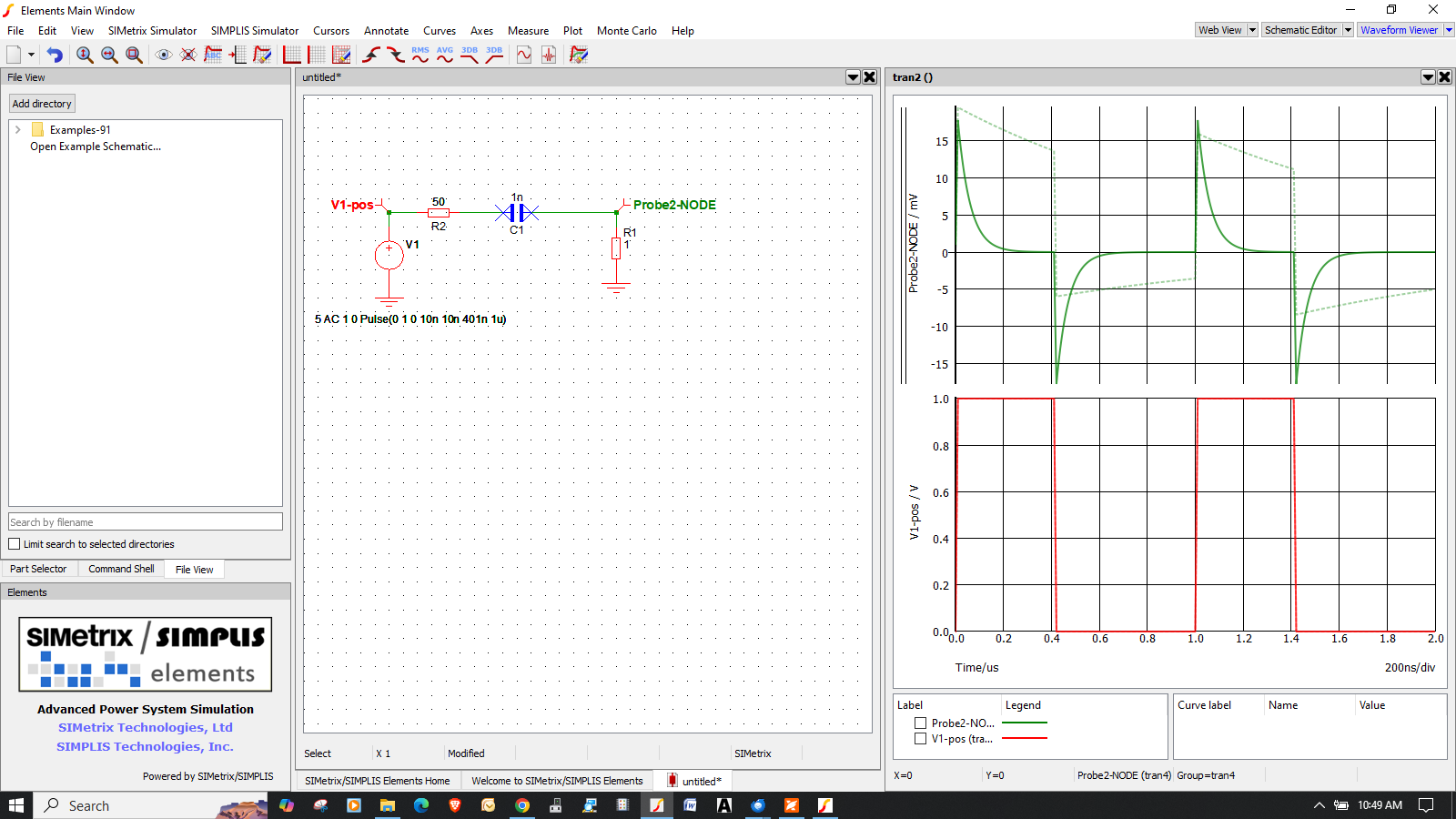Screen dimensions: 1456x819
Task: Click the new document toolbar icon
Action: (14, 55)
